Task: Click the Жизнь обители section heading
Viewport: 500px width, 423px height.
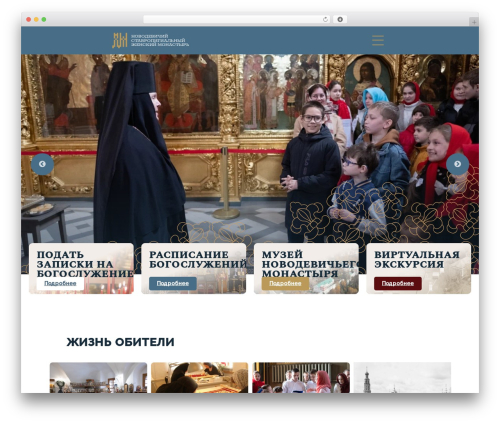Action: 120,342
